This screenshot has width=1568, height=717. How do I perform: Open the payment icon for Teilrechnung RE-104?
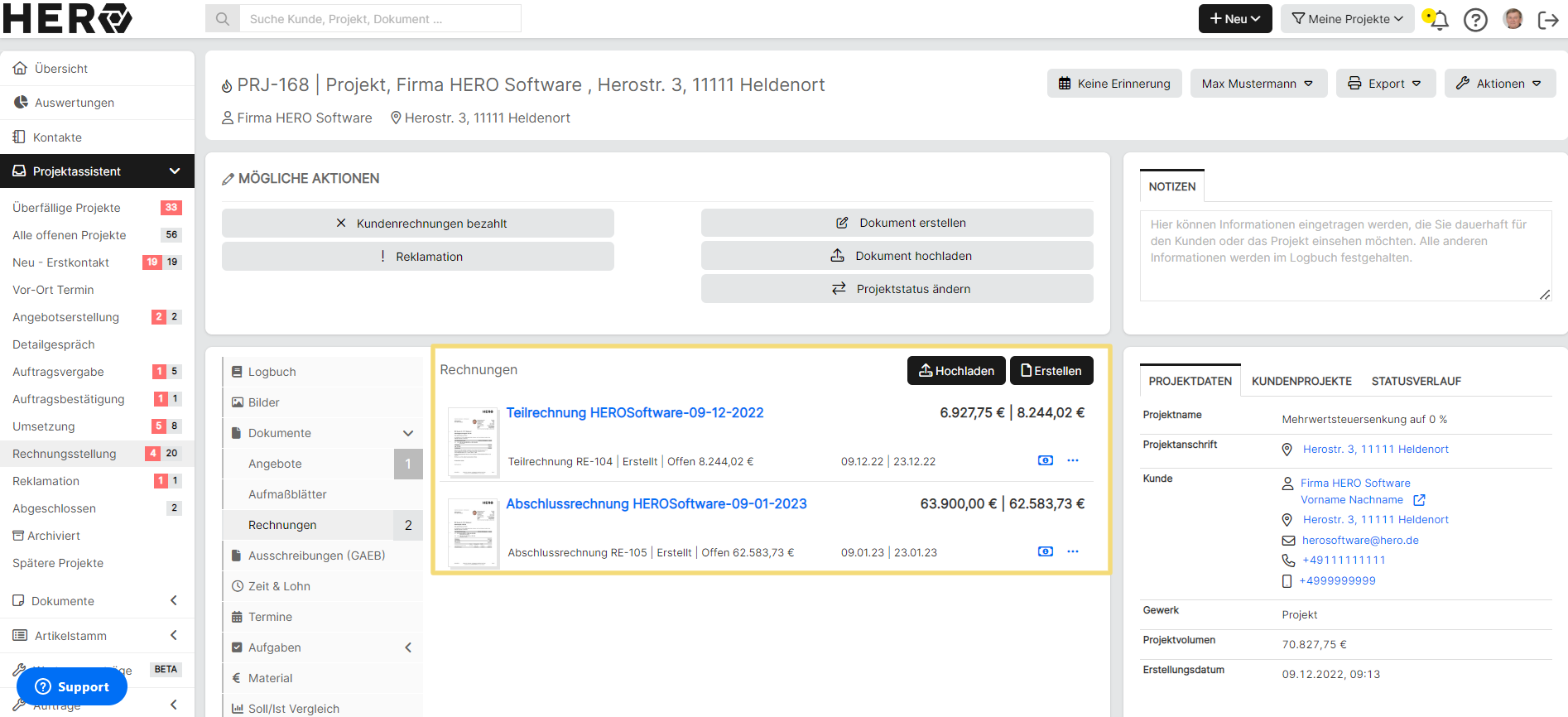1046,460
